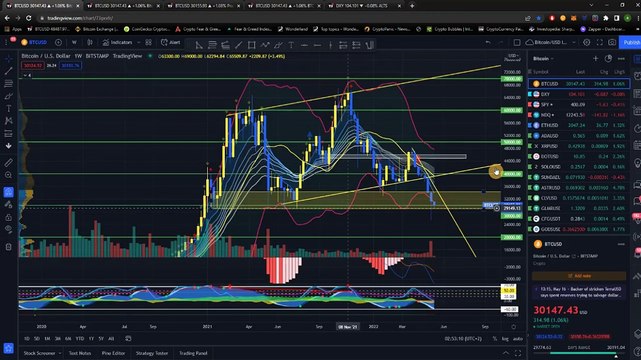This screenshot has height=360, width=641.
Task: Open the Strategy Tester tab
Action: tap(152, 353)
